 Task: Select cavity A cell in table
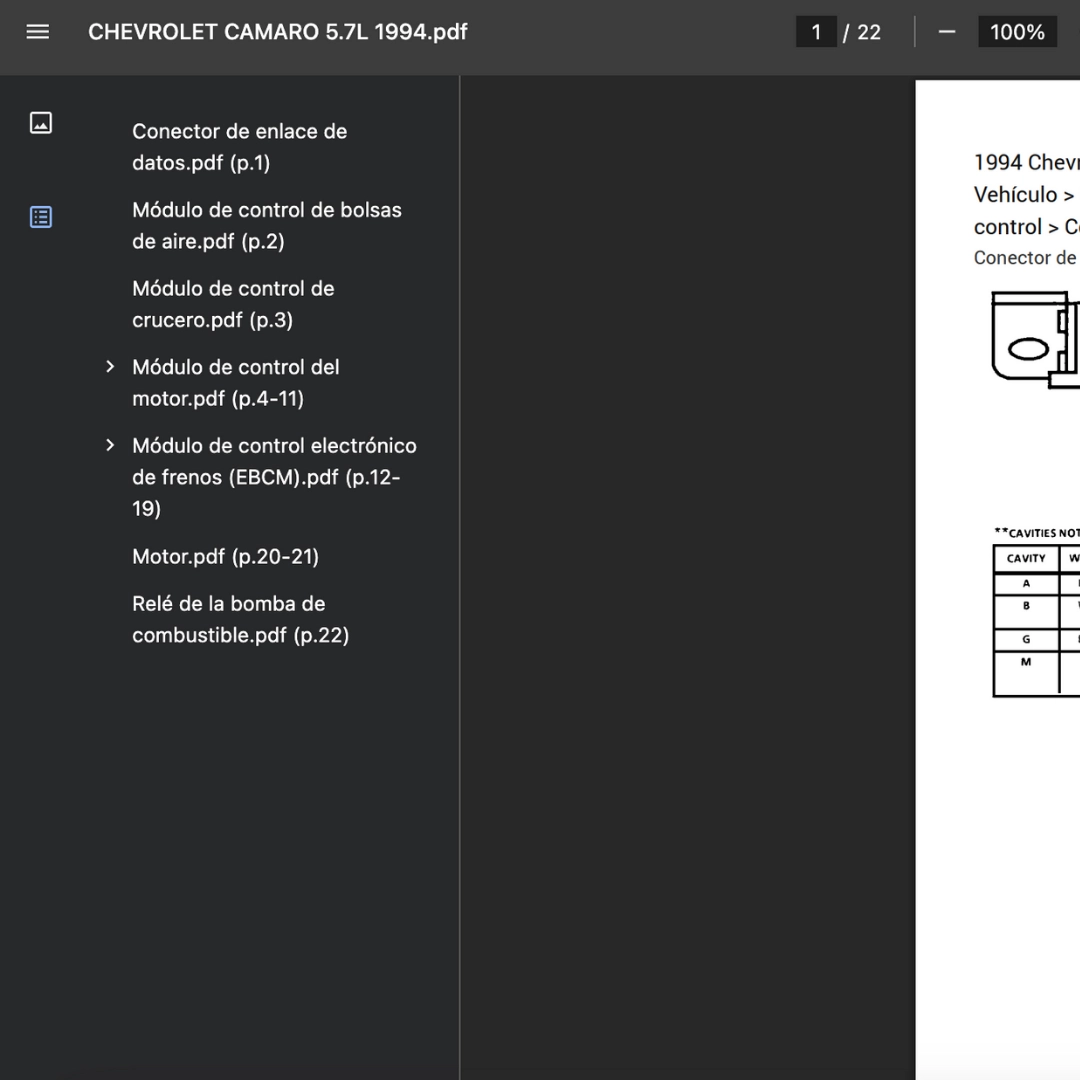pyautogui.click(x=1026, y=583)
